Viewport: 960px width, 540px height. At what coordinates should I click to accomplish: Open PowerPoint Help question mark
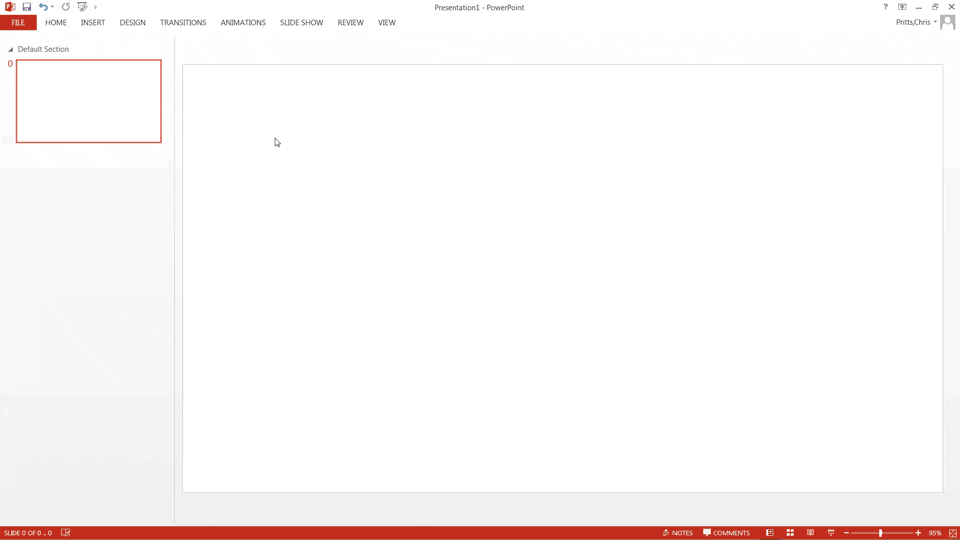click(885, 7)
